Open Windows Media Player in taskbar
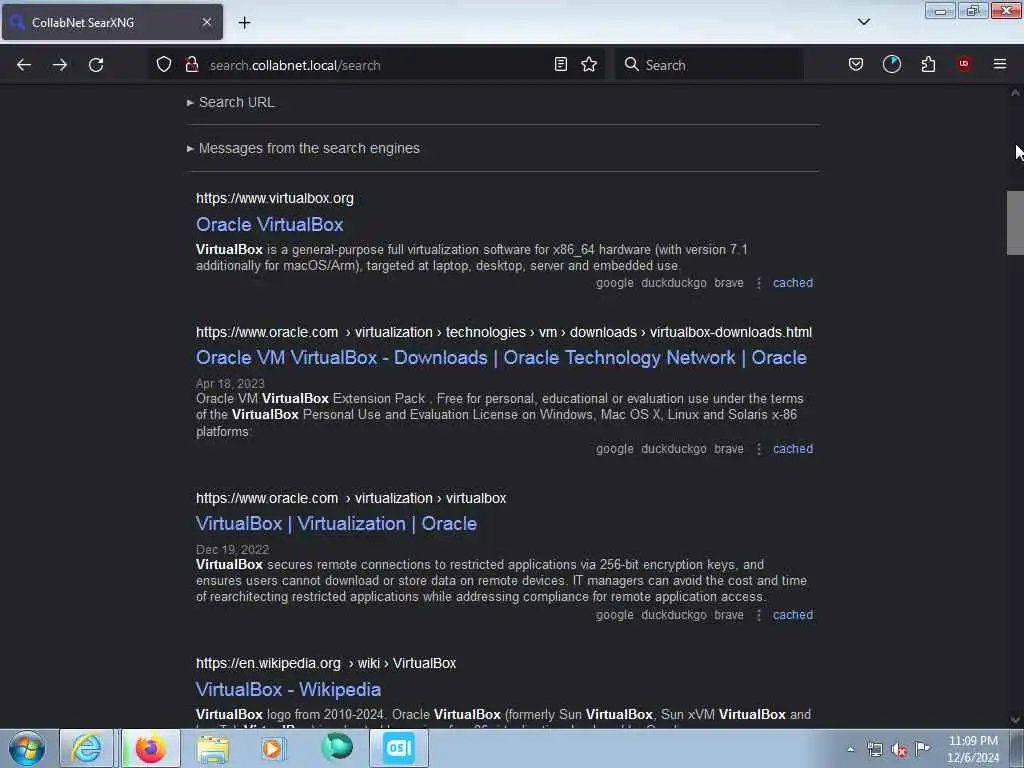 pos(272,748)
